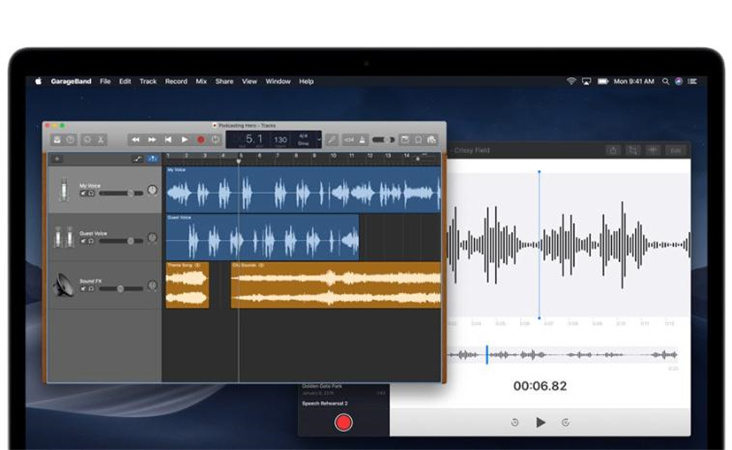Click the Guest Voice pan knob

pyautogui.click(x=152, y=238)
